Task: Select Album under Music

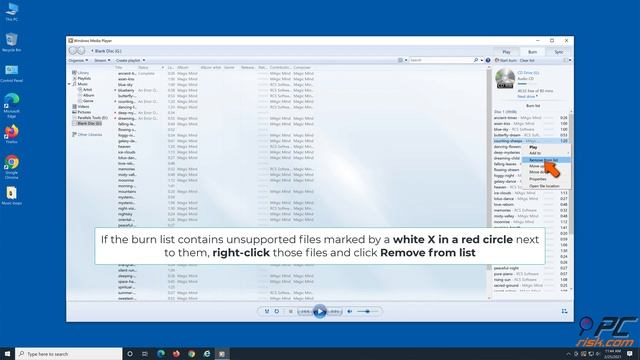Action: click(88, 95)
